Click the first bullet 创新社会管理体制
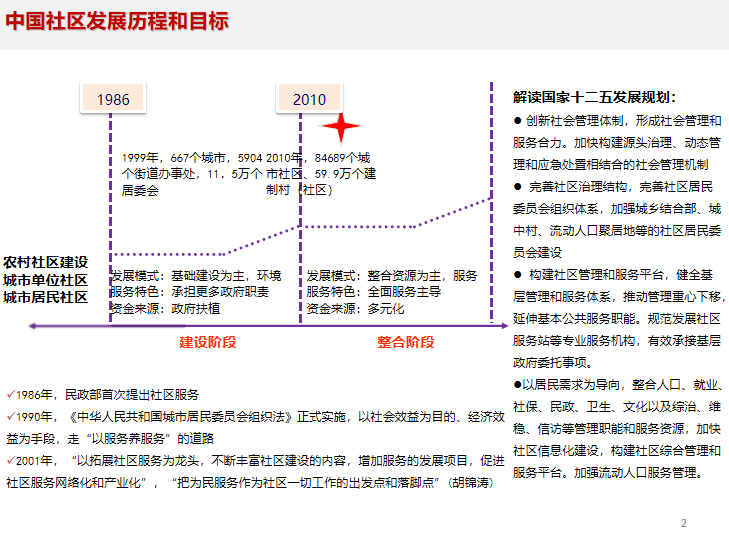The width and height of the screenshot is (729, 546). (x=617, y=143)
